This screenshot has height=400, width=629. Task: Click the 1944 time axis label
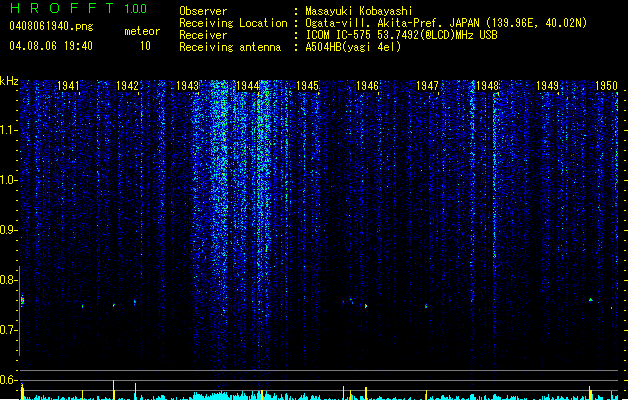coord(248,86)
